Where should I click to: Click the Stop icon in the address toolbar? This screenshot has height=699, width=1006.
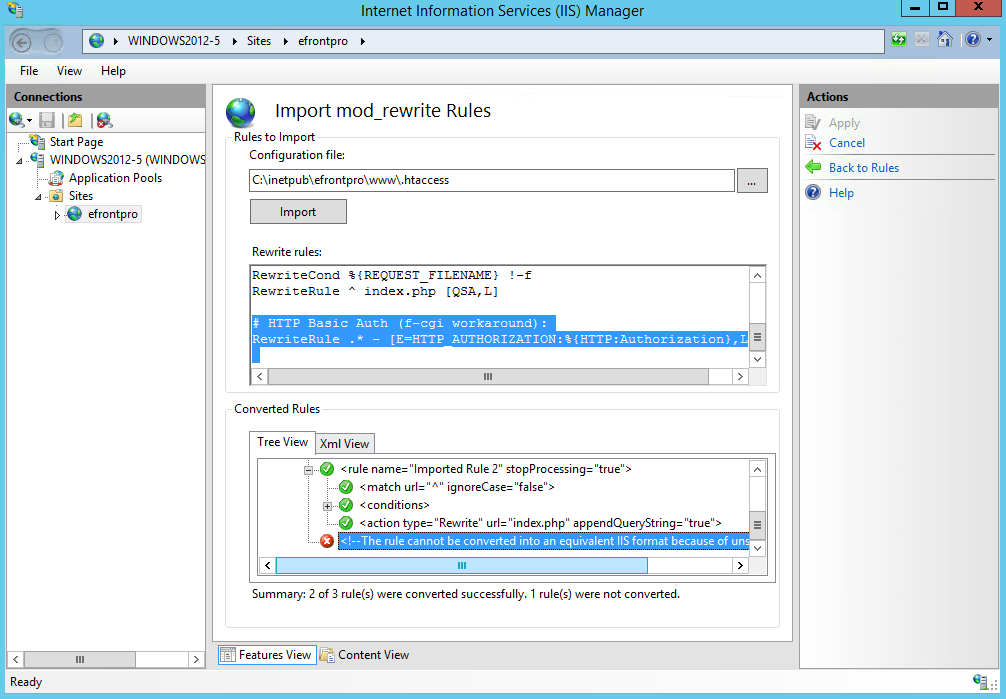921,40
